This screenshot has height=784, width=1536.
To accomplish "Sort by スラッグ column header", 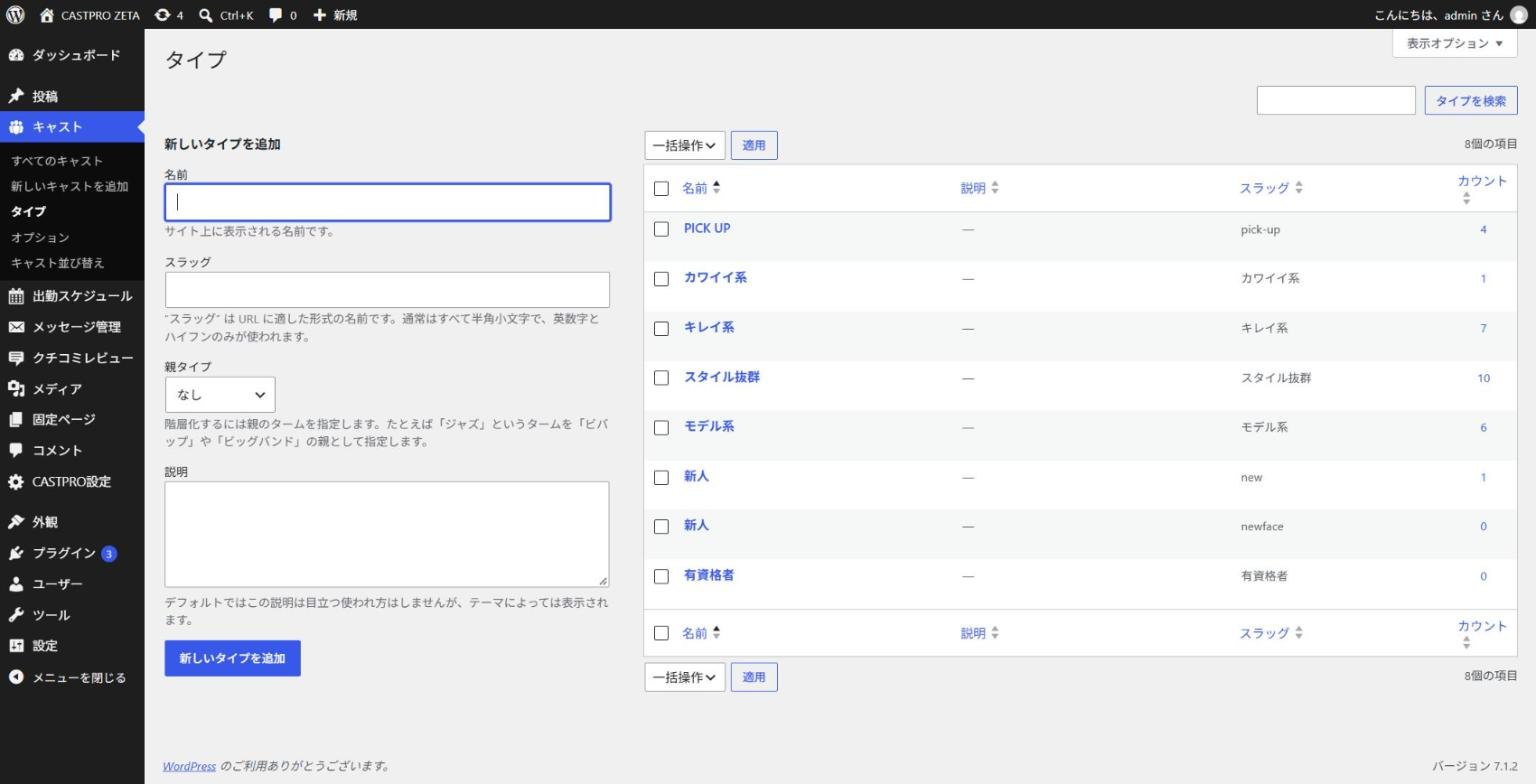I will 1271,188.
